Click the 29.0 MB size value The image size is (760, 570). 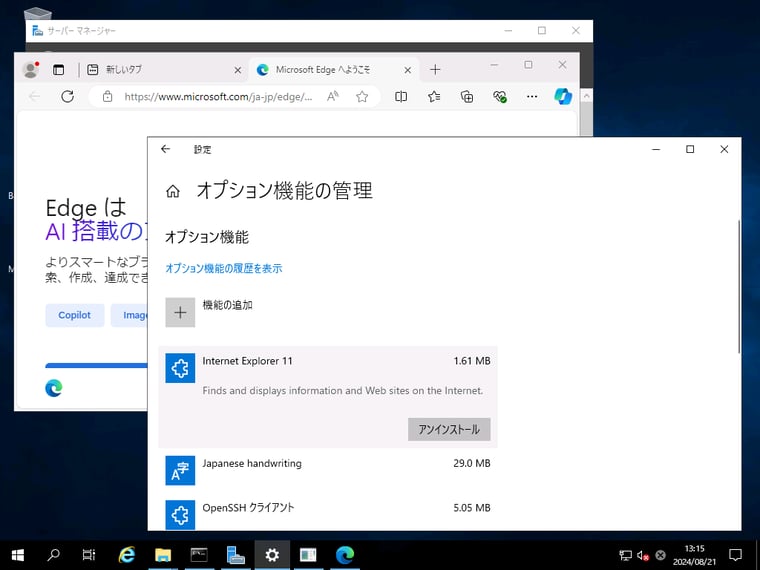click(472, 463)
